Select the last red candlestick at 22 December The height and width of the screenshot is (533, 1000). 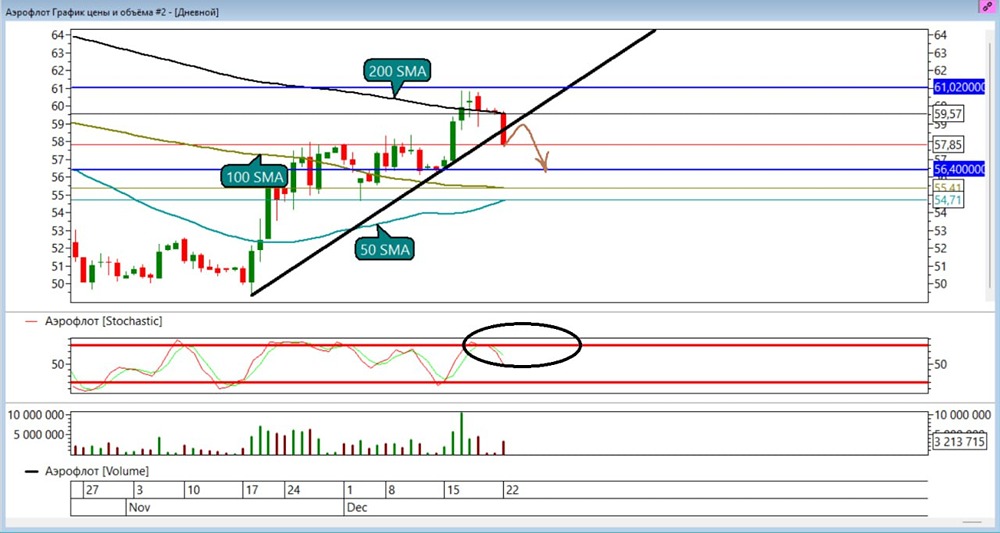pyautogui.click(x=503, y=129)
